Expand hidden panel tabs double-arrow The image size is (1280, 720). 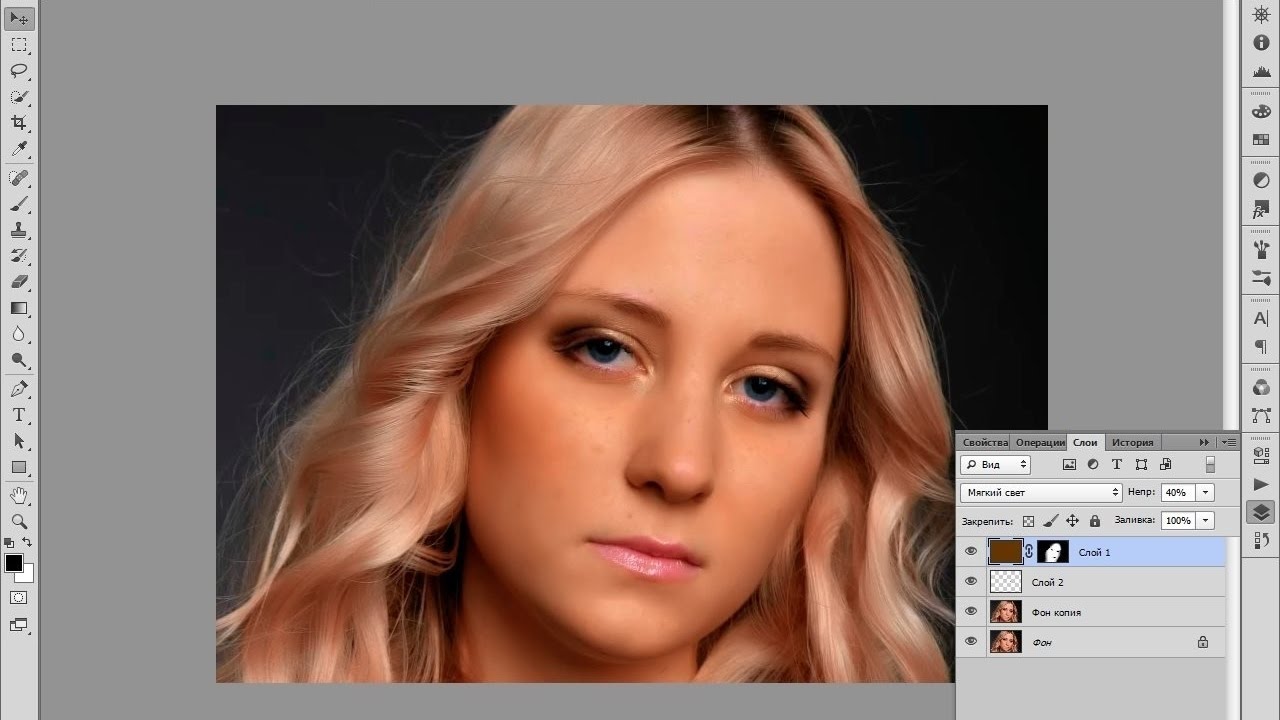pyautogui.click(x=1204, y=442)
